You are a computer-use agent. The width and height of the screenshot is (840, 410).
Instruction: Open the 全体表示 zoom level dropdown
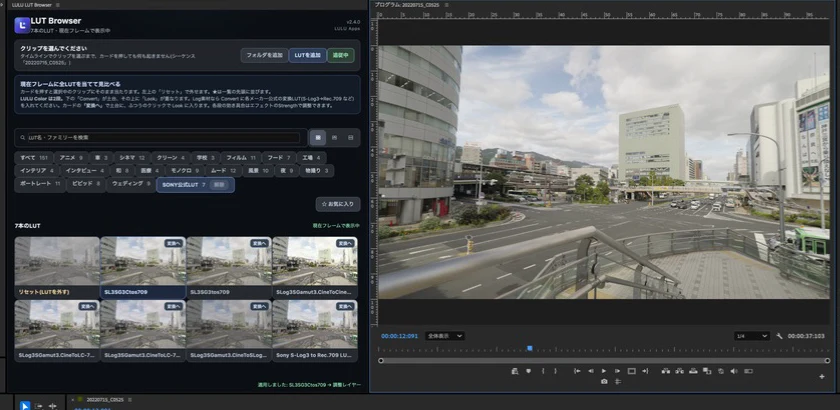tap(445, 336)
